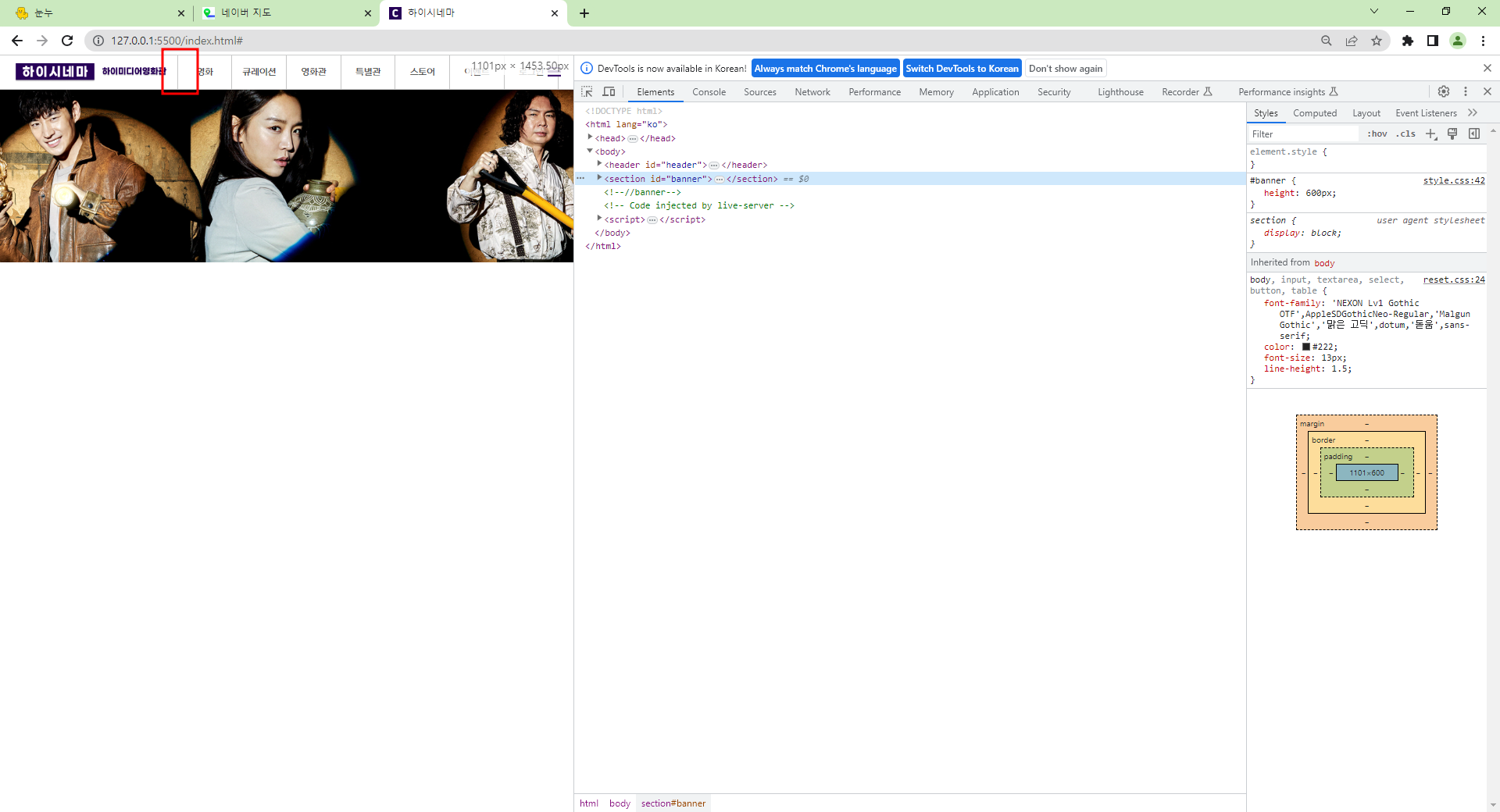The height and width of the screenshot is (812, 1500).
Task: Click the #222 color swatch
Action: [1305, 347]
